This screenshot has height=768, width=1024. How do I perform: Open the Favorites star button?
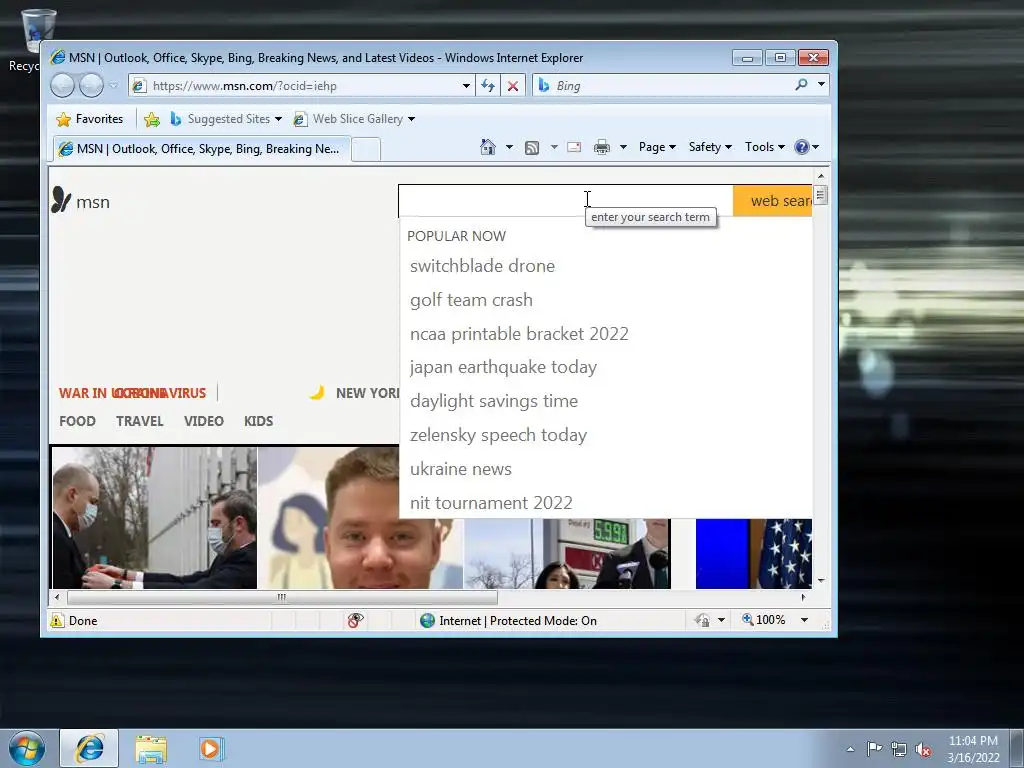[90, 119]
